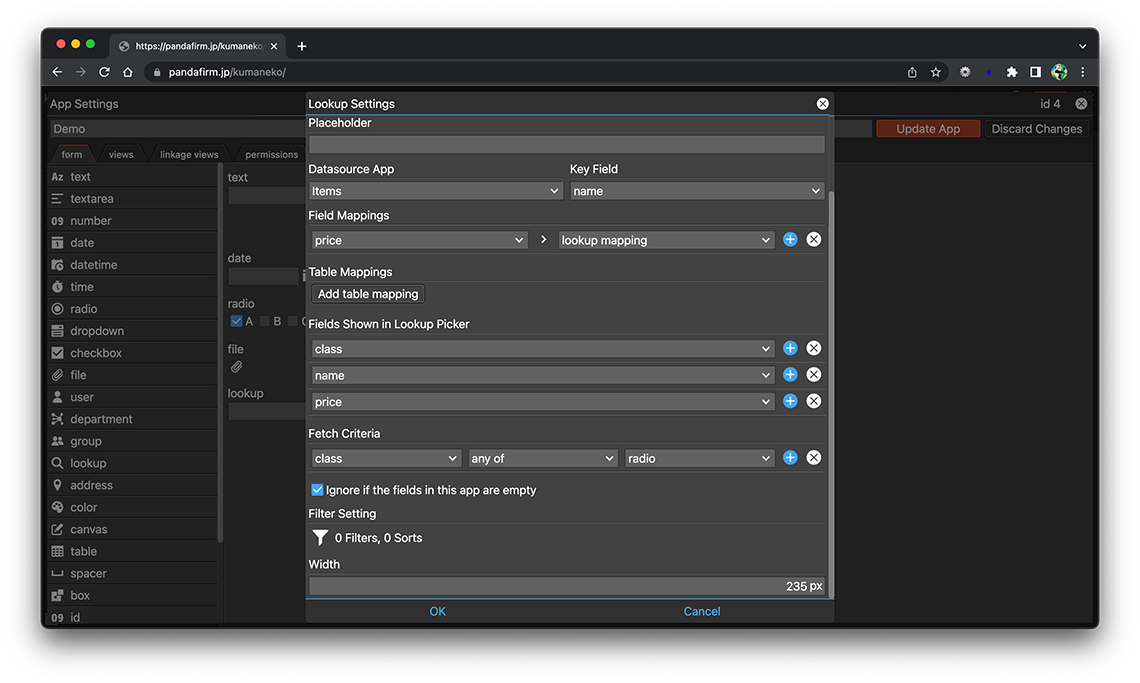Add a new Fetch Criteria row
1140x683 pixels.
[790, 458]
